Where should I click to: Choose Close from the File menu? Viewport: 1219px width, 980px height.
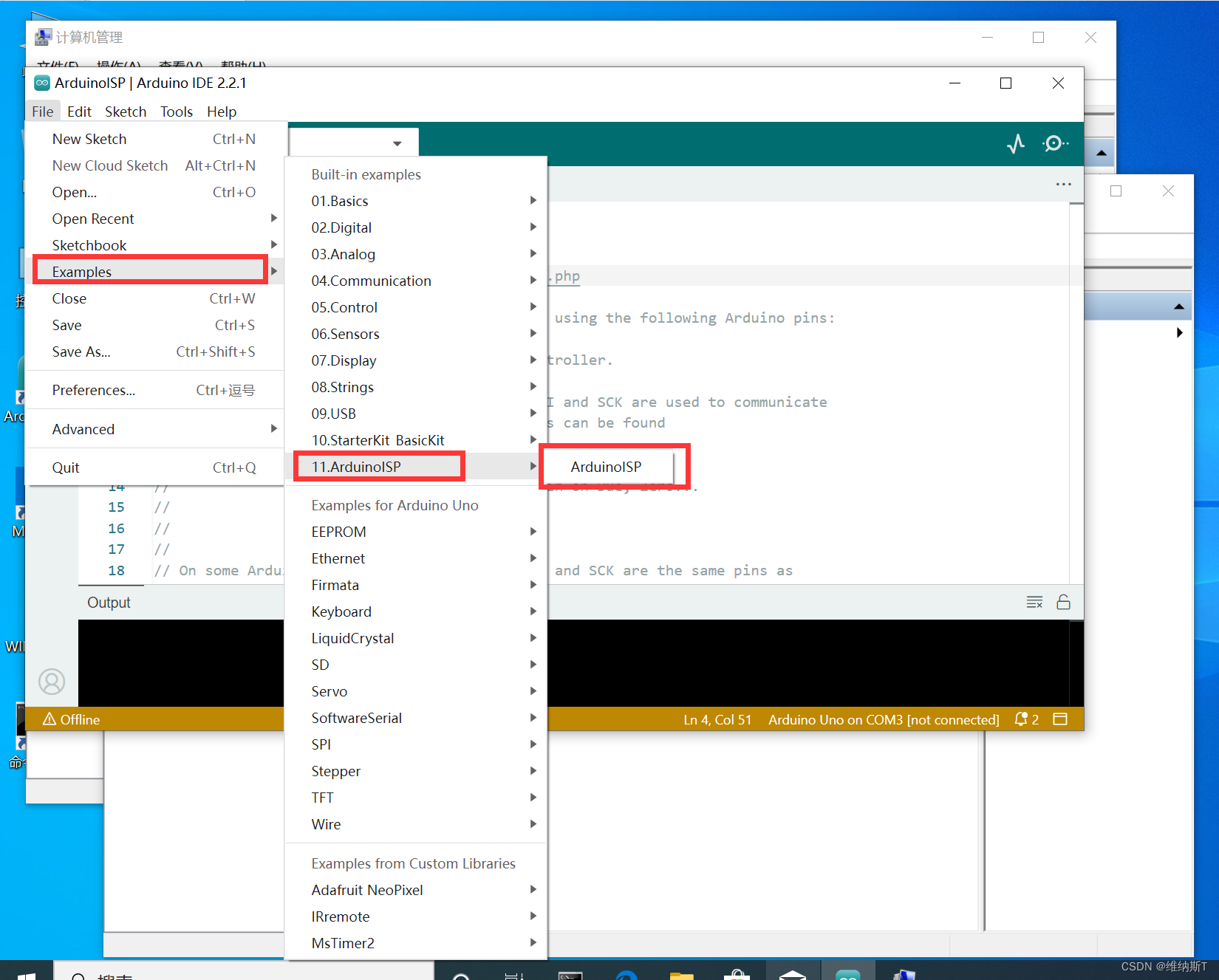[155, 298]
